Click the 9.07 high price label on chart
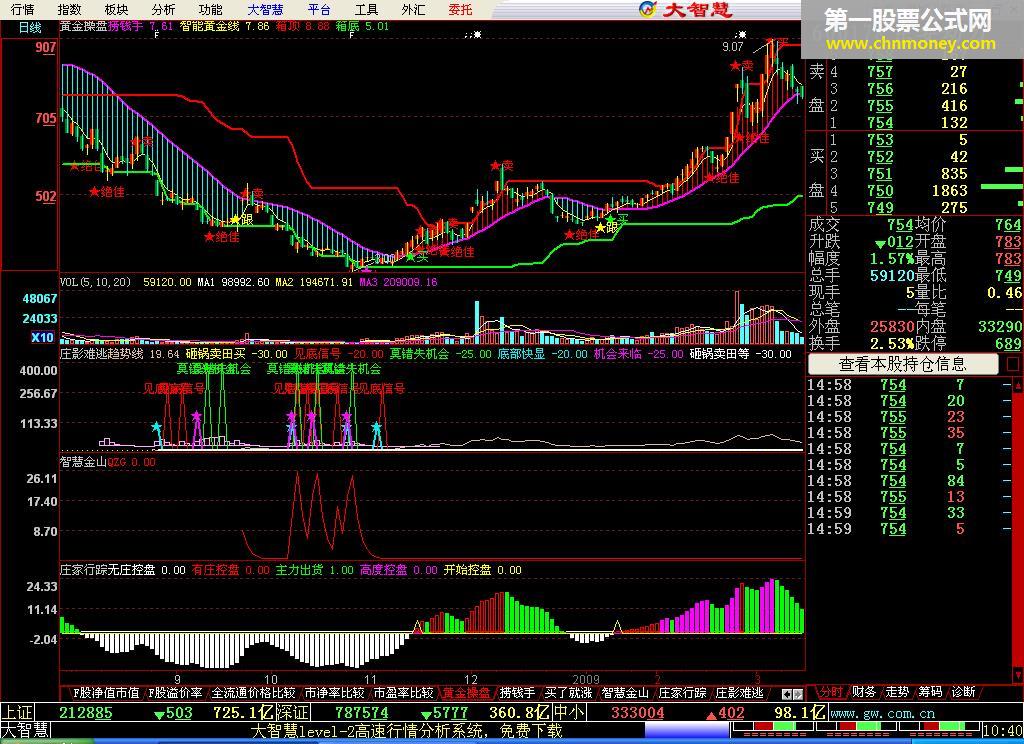The height and width of the screenshot is (744, 1024). tap(733, 46)
